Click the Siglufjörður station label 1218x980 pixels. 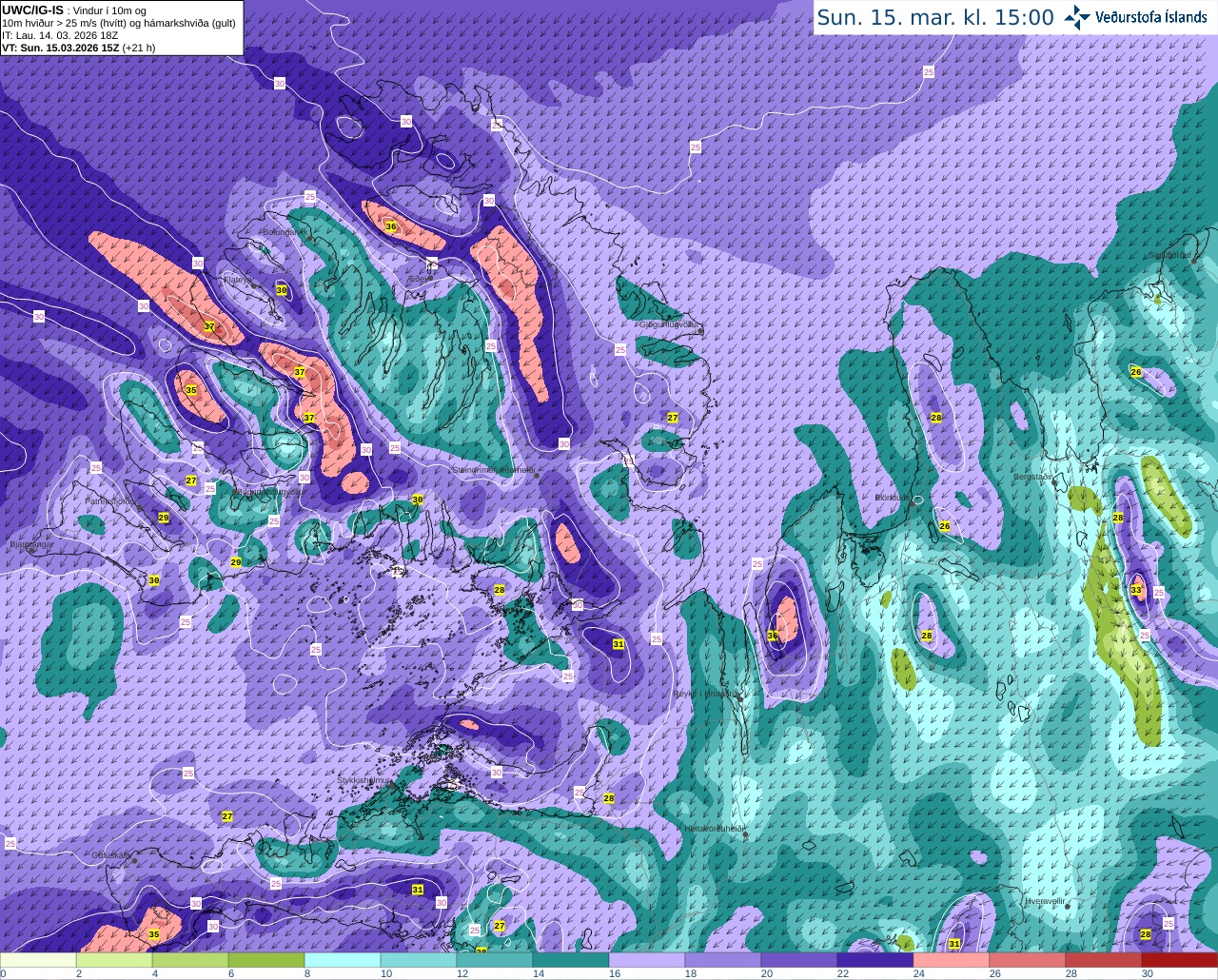[x=1172, y=255]
